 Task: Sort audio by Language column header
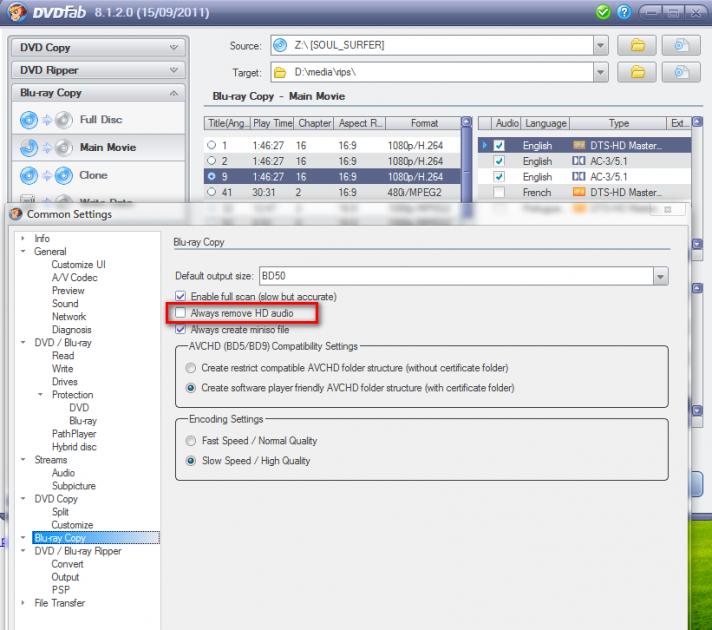point(545,123)
